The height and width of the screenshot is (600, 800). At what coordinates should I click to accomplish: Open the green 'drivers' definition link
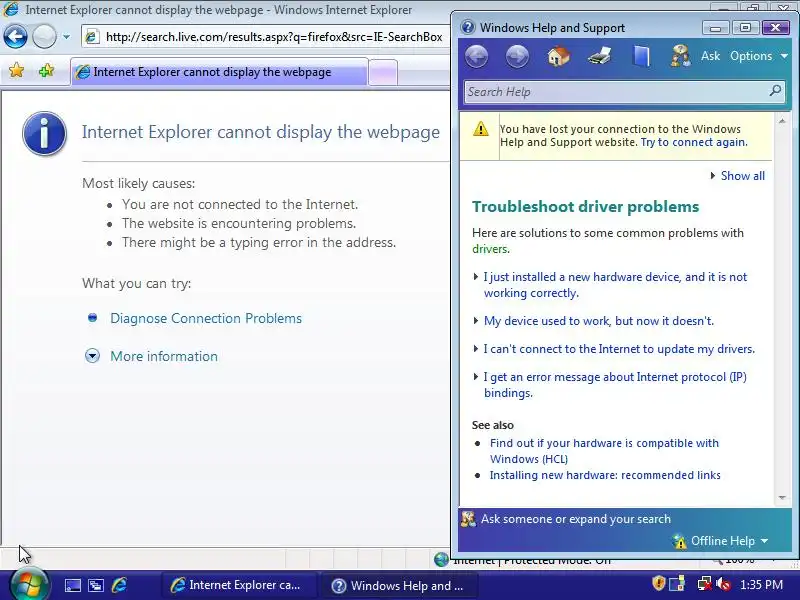[x=490, y=249]
